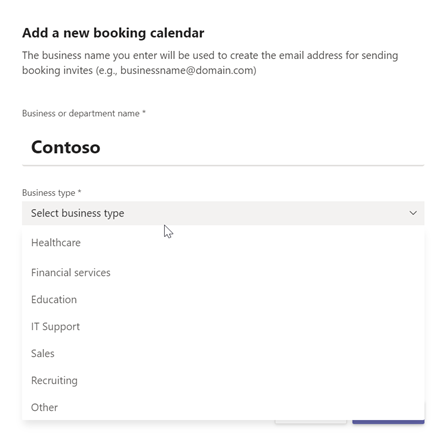Click the description about sending booking invites

pyautogui.click(x=210, y=63)
